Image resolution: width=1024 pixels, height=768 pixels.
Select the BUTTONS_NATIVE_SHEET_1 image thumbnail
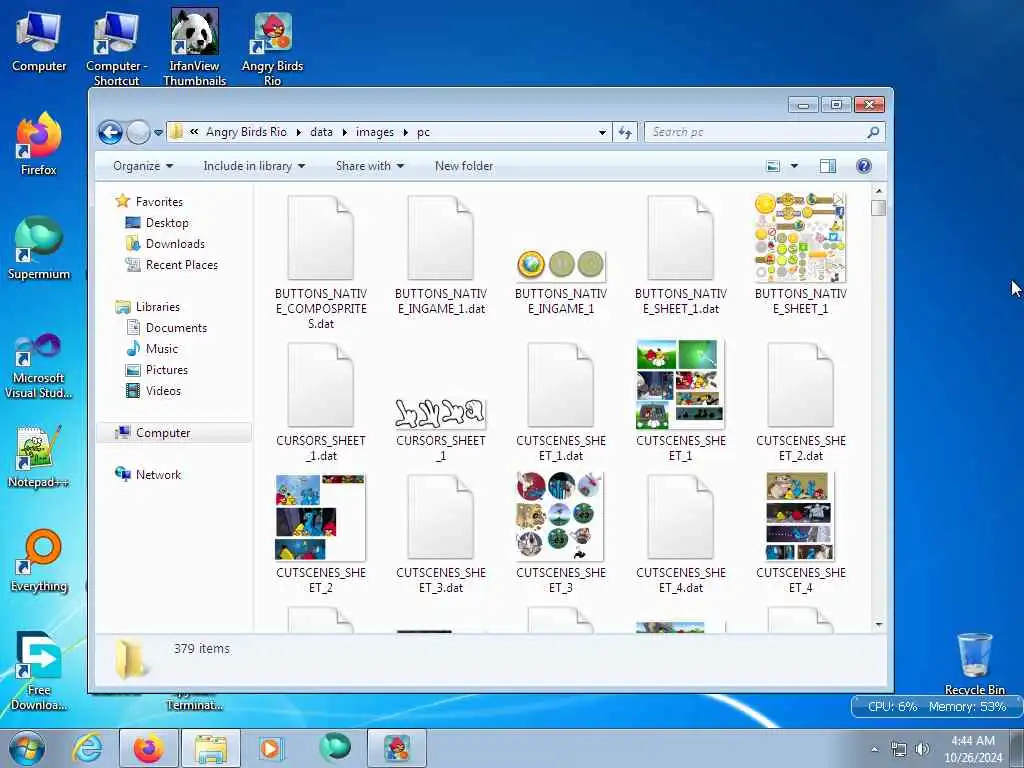801,255
